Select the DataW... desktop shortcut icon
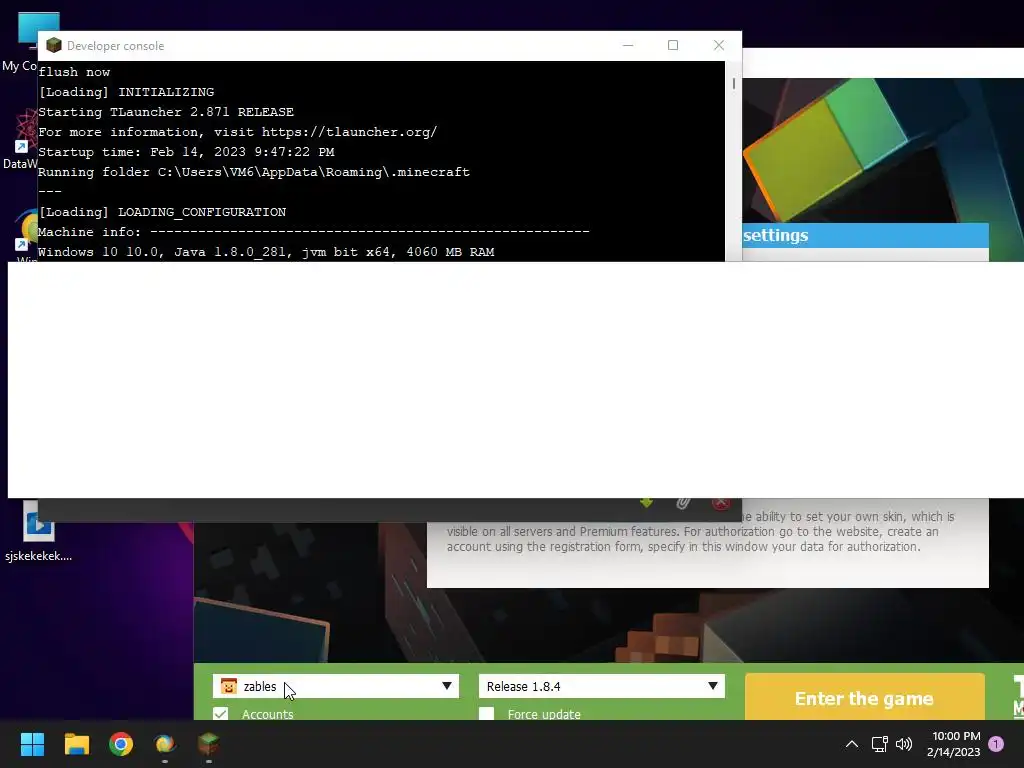 pos(21,140)
